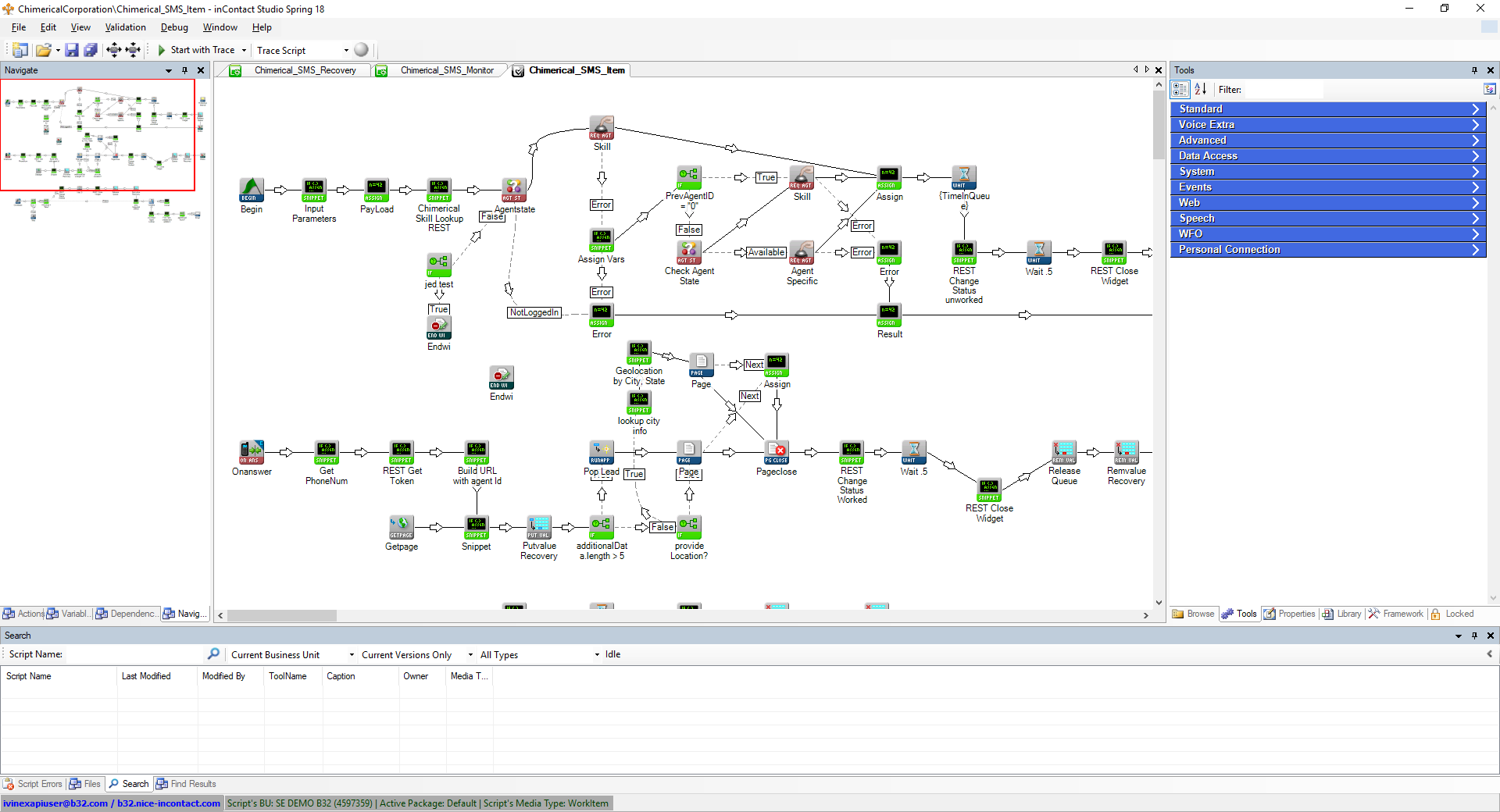Select the Result assign action icon
Image resolution: width=1500 pixels, height=812 pixels.
[x=889, y=315]
